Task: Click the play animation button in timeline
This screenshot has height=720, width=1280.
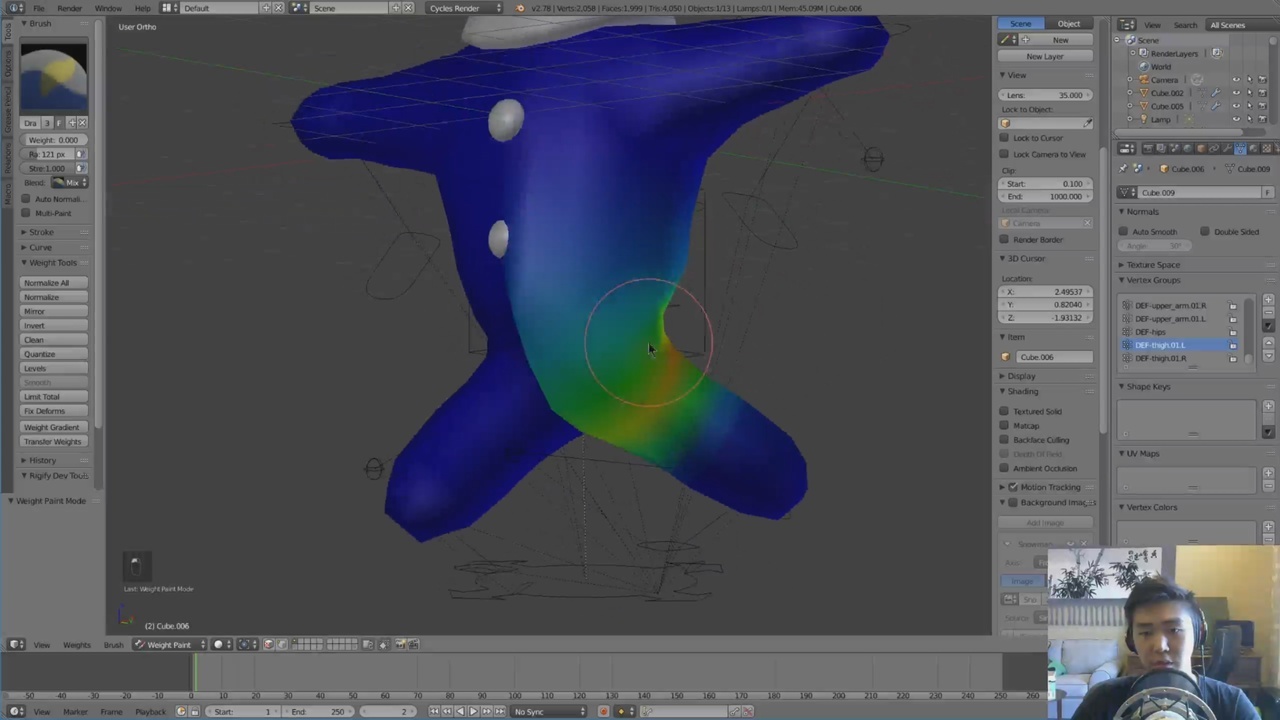Action: [472, 711]
